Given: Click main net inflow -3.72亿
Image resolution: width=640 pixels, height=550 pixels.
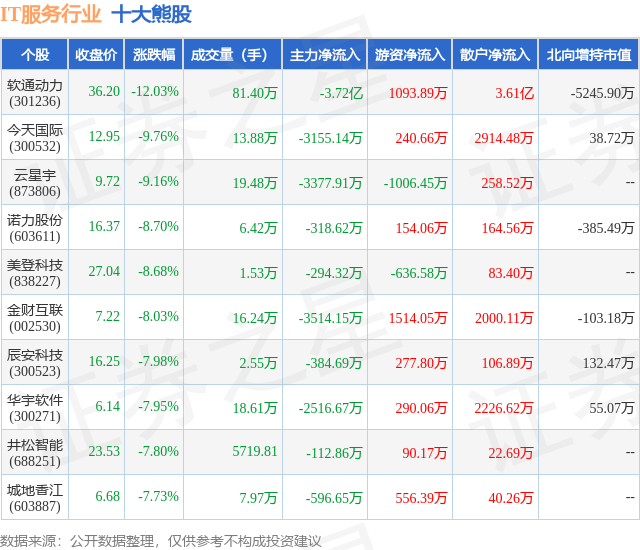Looking at the screenshot, I should (x=341, y=93).
